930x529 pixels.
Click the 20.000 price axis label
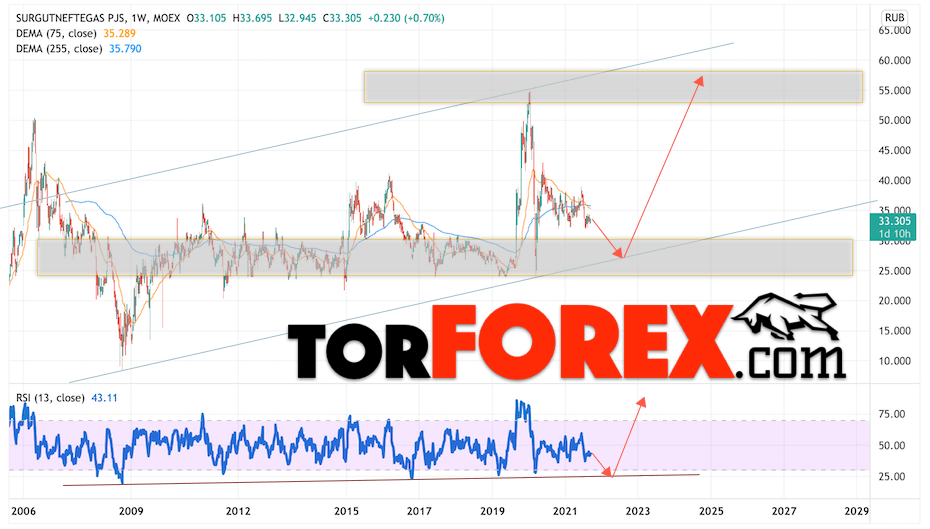click(x=894, y=301)
